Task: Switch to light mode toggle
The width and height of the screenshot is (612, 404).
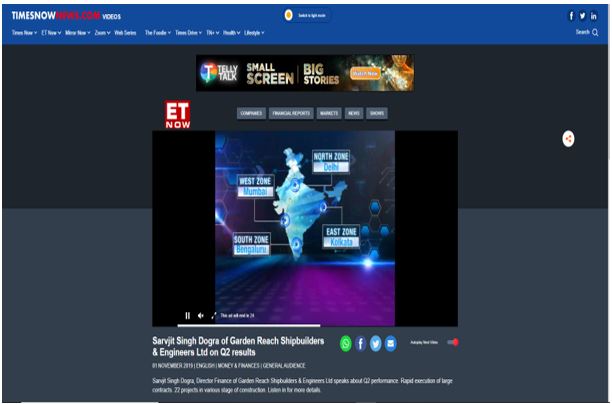Action: tap(306, 16)
